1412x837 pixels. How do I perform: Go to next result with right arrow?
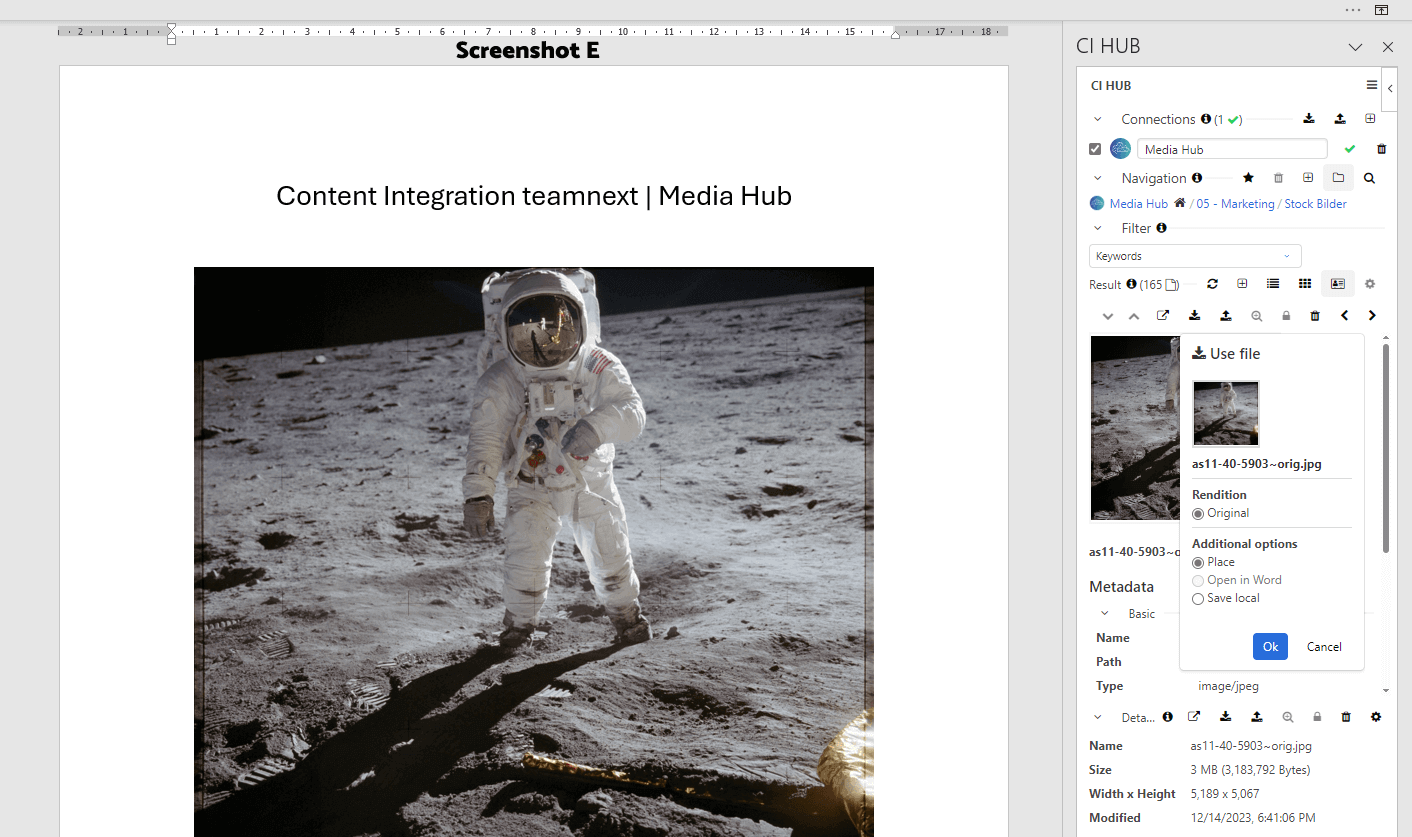pyautogui.click(x=1372, y=316)
